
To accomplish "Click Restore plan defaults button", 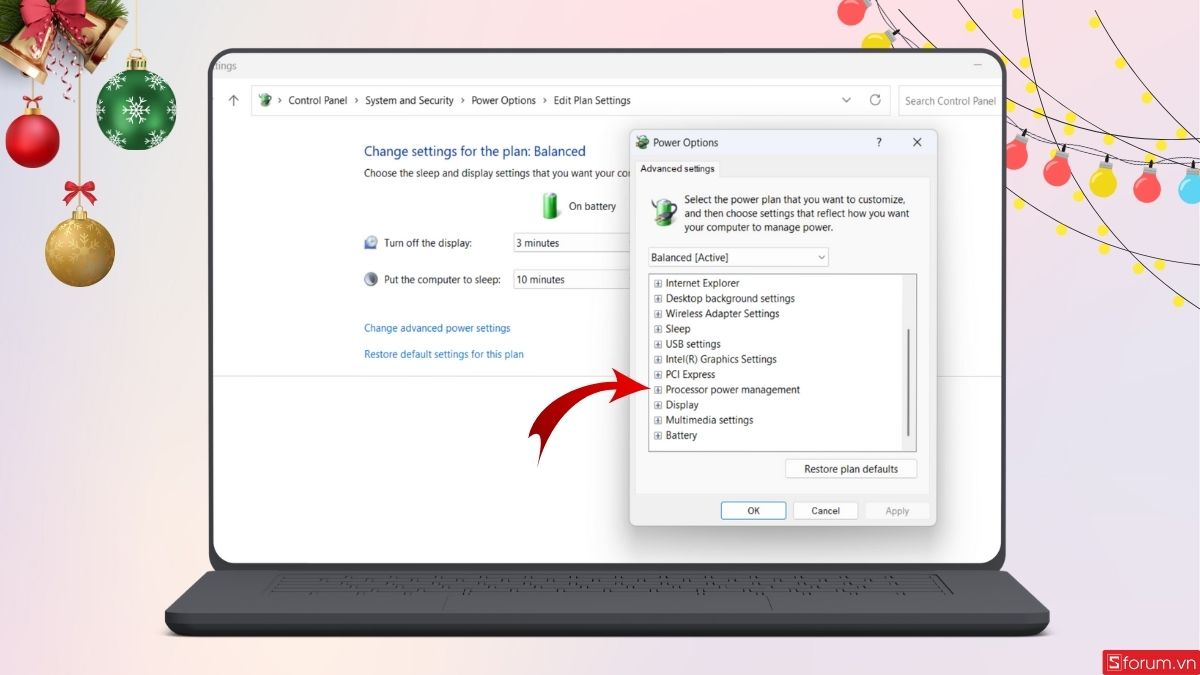I will click(x=851, y=469).
